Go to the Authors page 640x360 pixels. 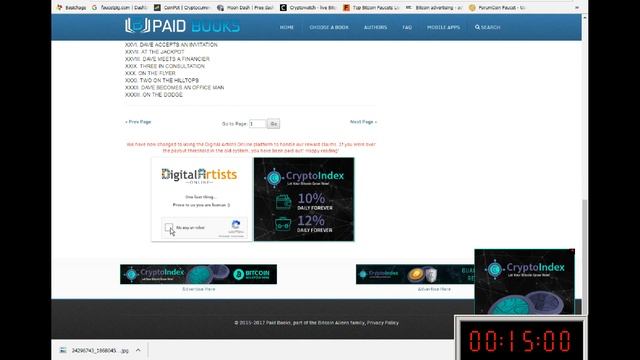click(x=375, y=27)
